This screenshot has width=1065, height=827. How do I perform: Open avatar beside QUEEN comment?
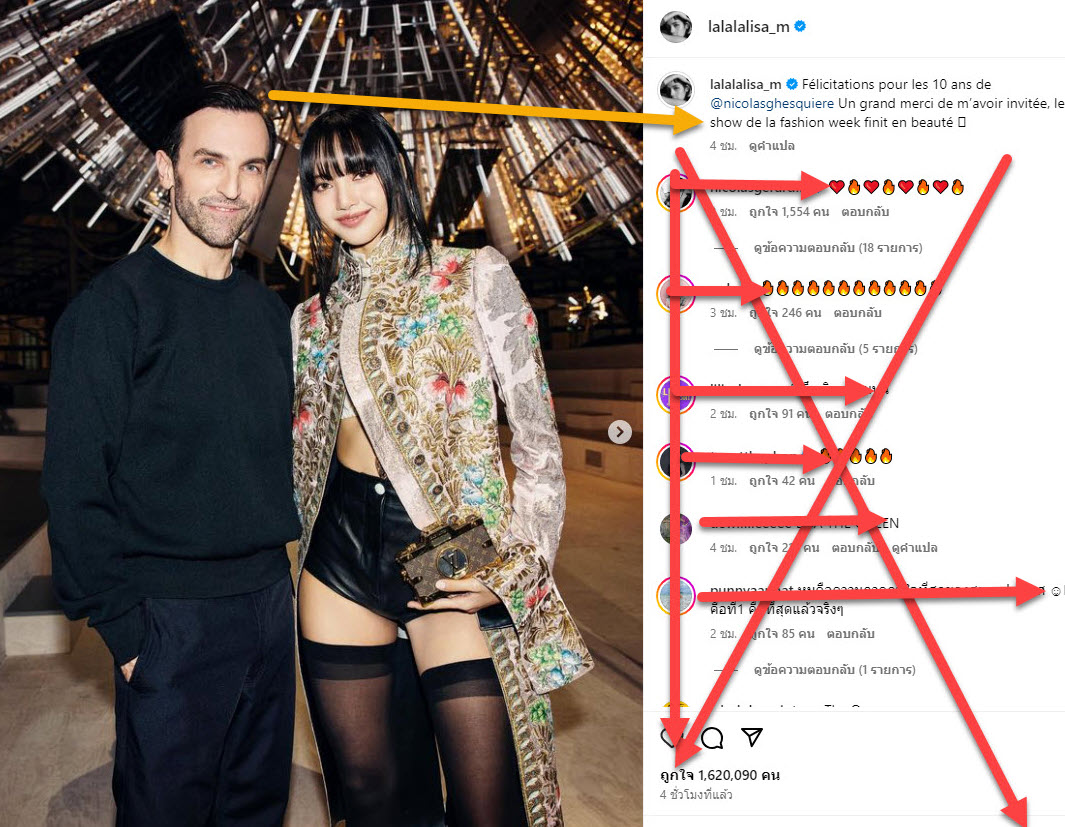coord(675,528)
